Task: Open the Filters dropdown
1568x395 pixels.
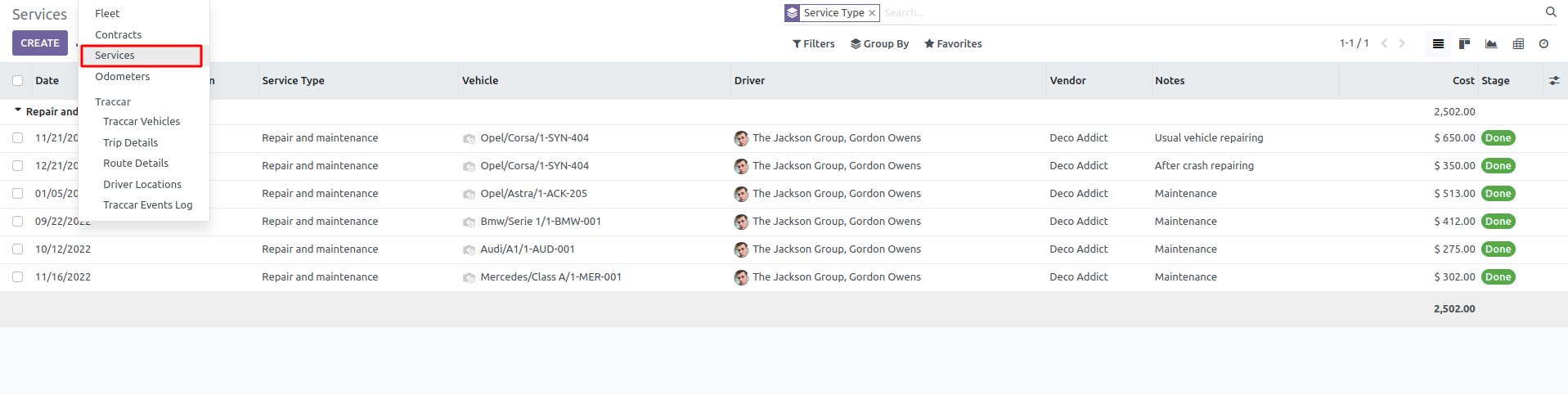Action: (x=813, y=44)
